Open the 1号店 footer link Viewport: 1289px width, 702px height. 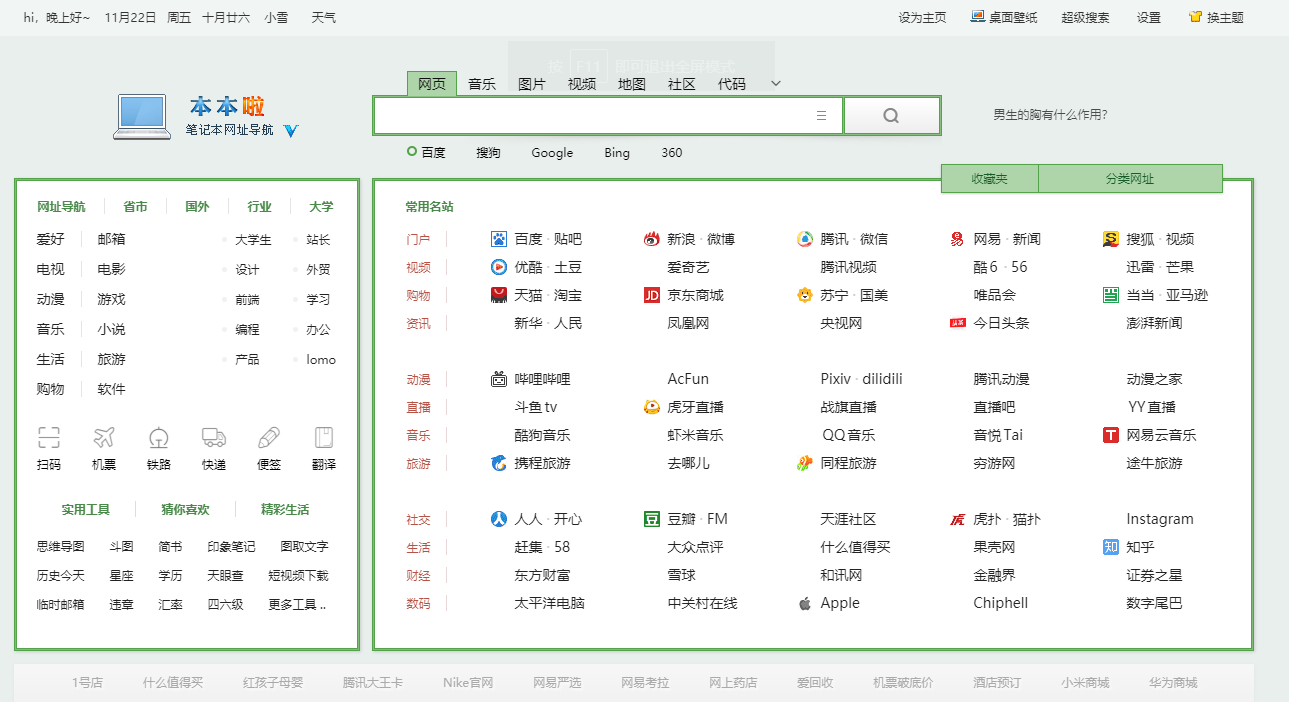87,682
